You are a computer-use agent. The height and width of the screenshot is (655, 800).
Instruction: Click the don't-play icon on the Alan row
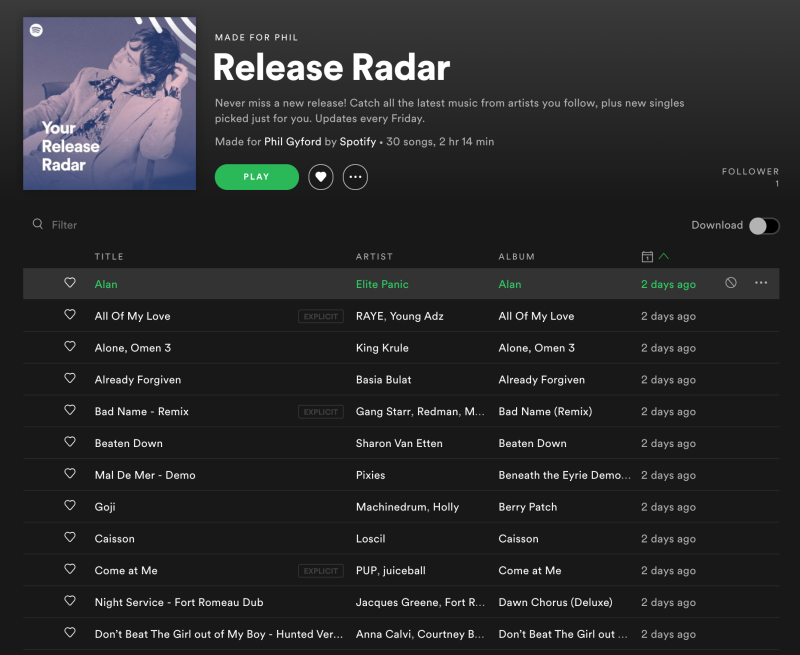[731, 283]
